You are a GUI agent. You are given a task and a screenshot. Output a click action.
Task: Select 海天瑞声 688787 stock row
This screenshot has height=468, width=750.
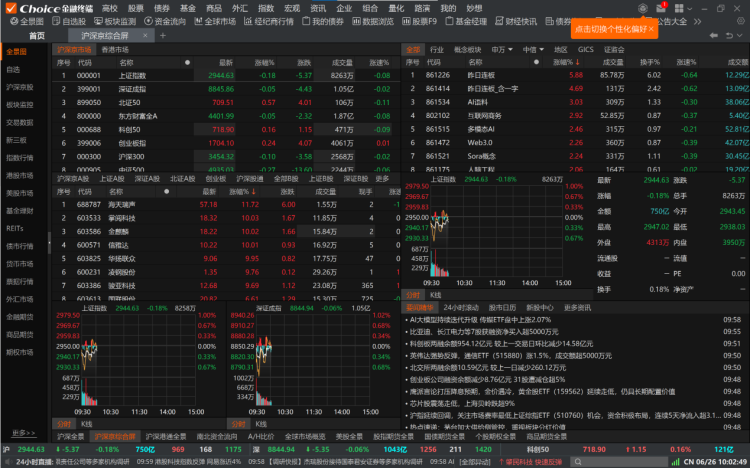coord(226,204)
